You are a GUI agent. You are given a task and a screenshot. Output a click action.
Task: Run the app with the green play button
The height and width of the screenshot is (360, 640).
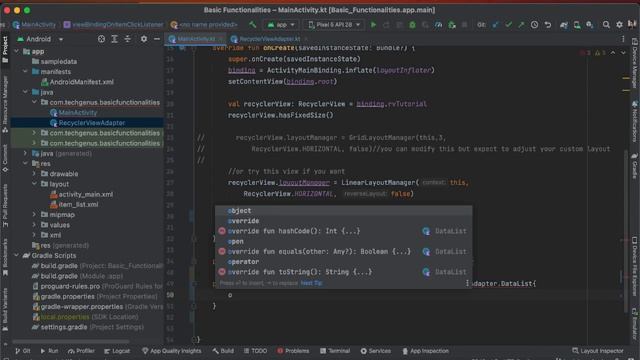tap(373, 25)
